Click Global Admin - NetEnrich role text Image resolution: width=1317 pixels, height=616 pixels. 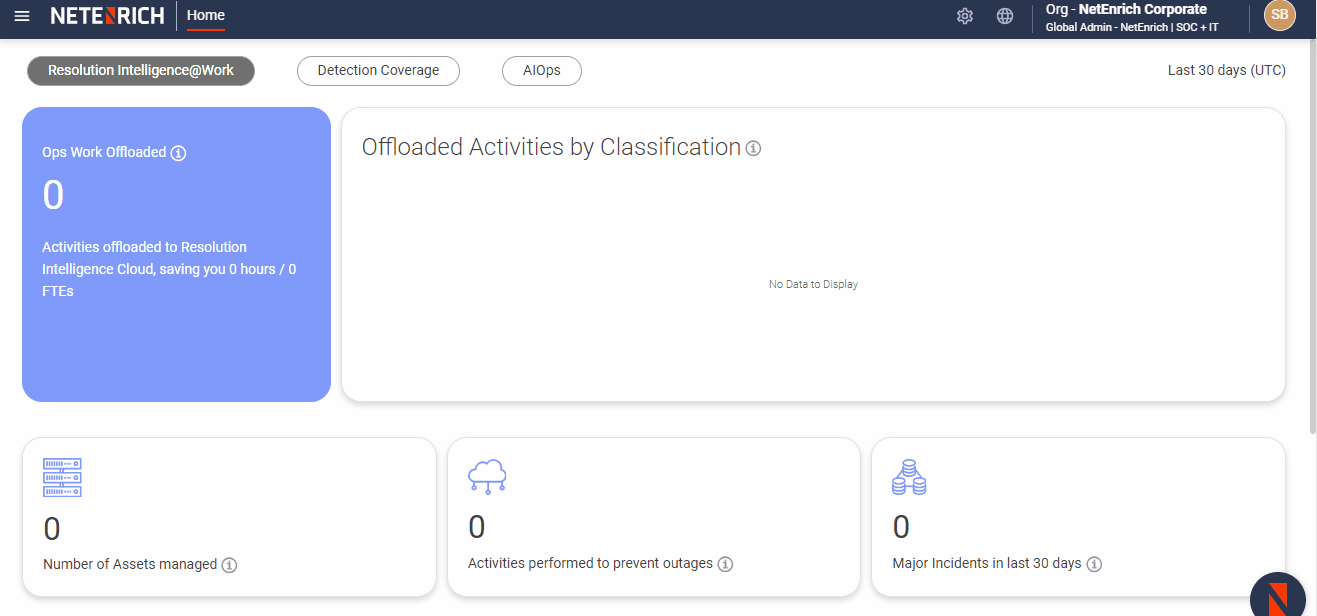pos(1132,27)
